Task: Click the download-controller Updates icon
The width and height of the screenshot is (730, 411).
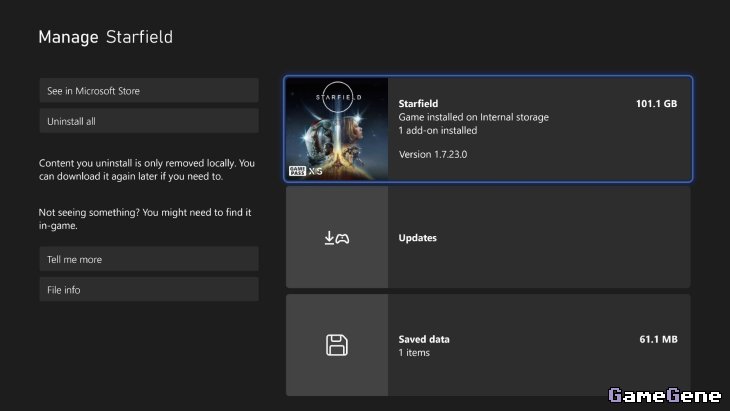Action: coord(337,238)
